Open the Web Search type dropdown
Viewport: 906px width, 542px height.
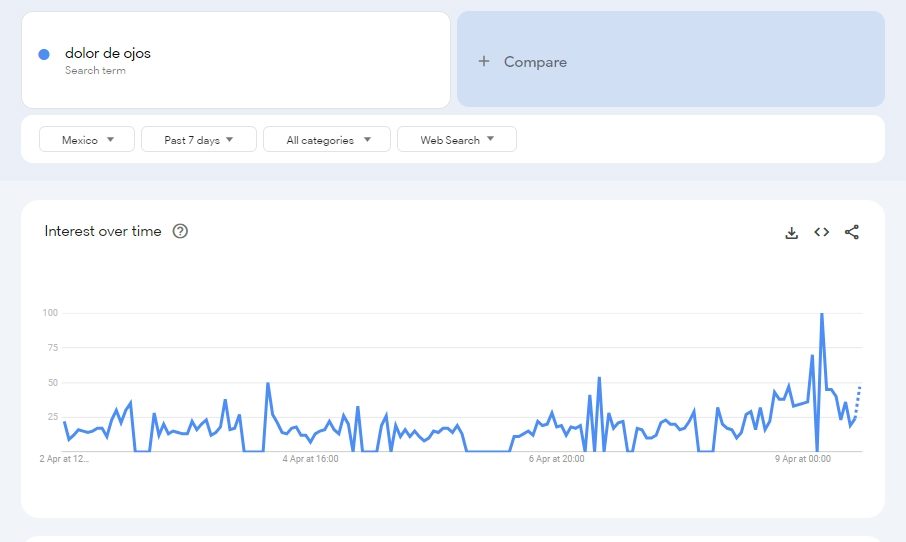[457, 139]
